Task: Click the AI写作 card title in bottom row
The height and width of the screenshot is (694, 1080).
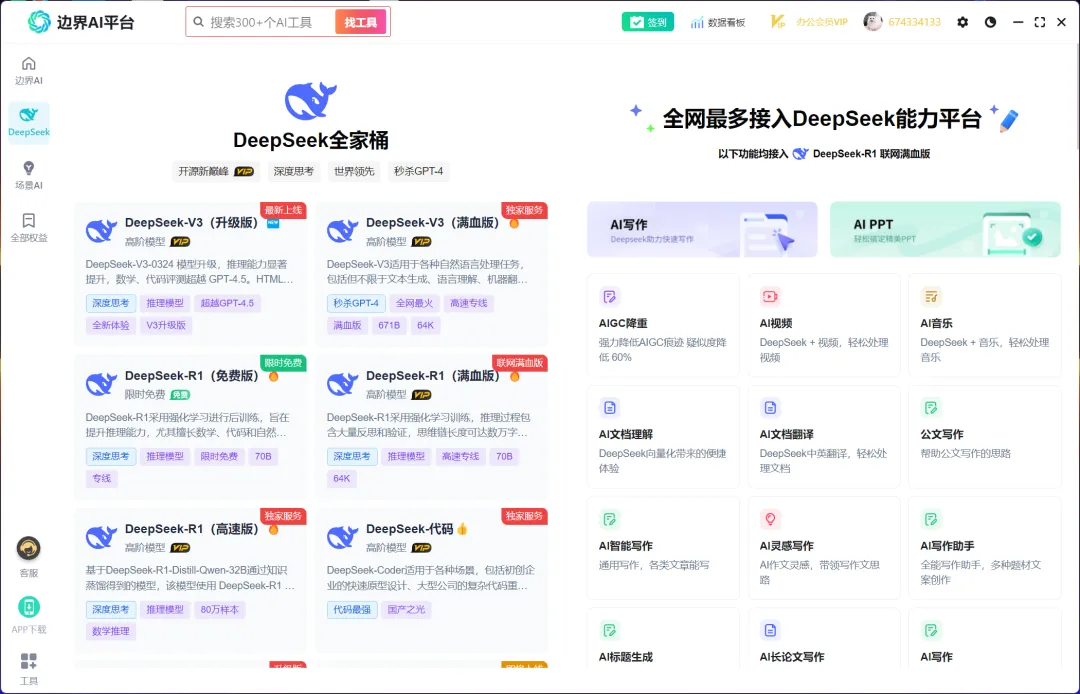Action: 936,657
